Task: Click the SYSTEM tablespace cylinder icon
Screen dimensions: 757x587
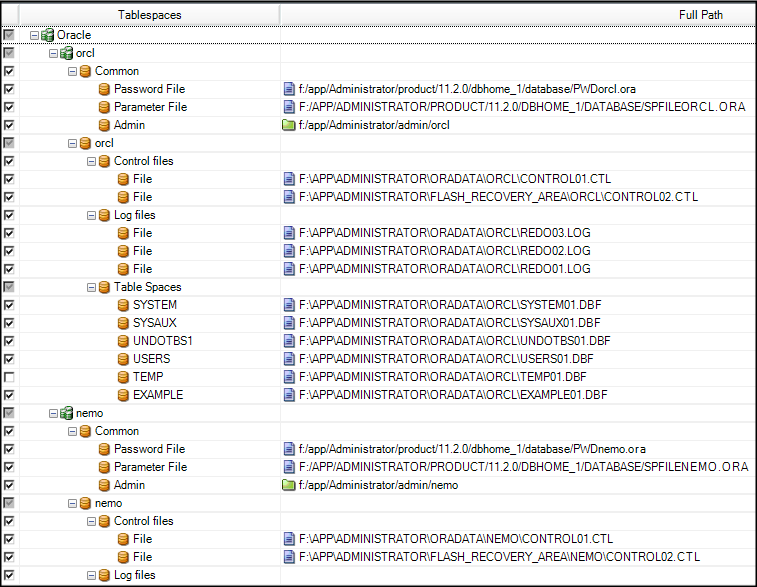Action: pyautogui.click(x=123, y=305)
